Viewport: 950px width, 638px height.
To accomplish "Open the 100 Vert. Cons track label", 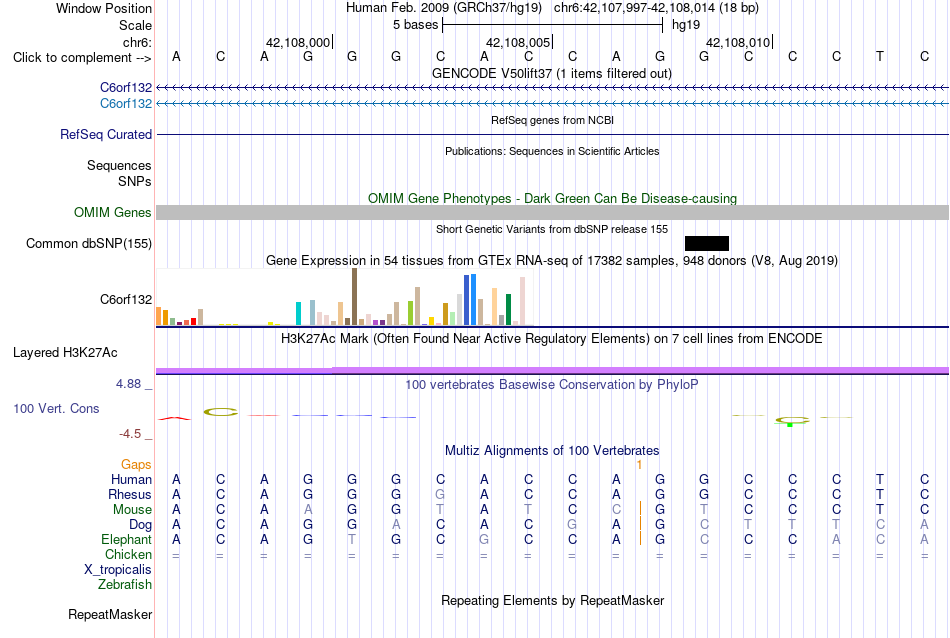I will coord(56,408).
